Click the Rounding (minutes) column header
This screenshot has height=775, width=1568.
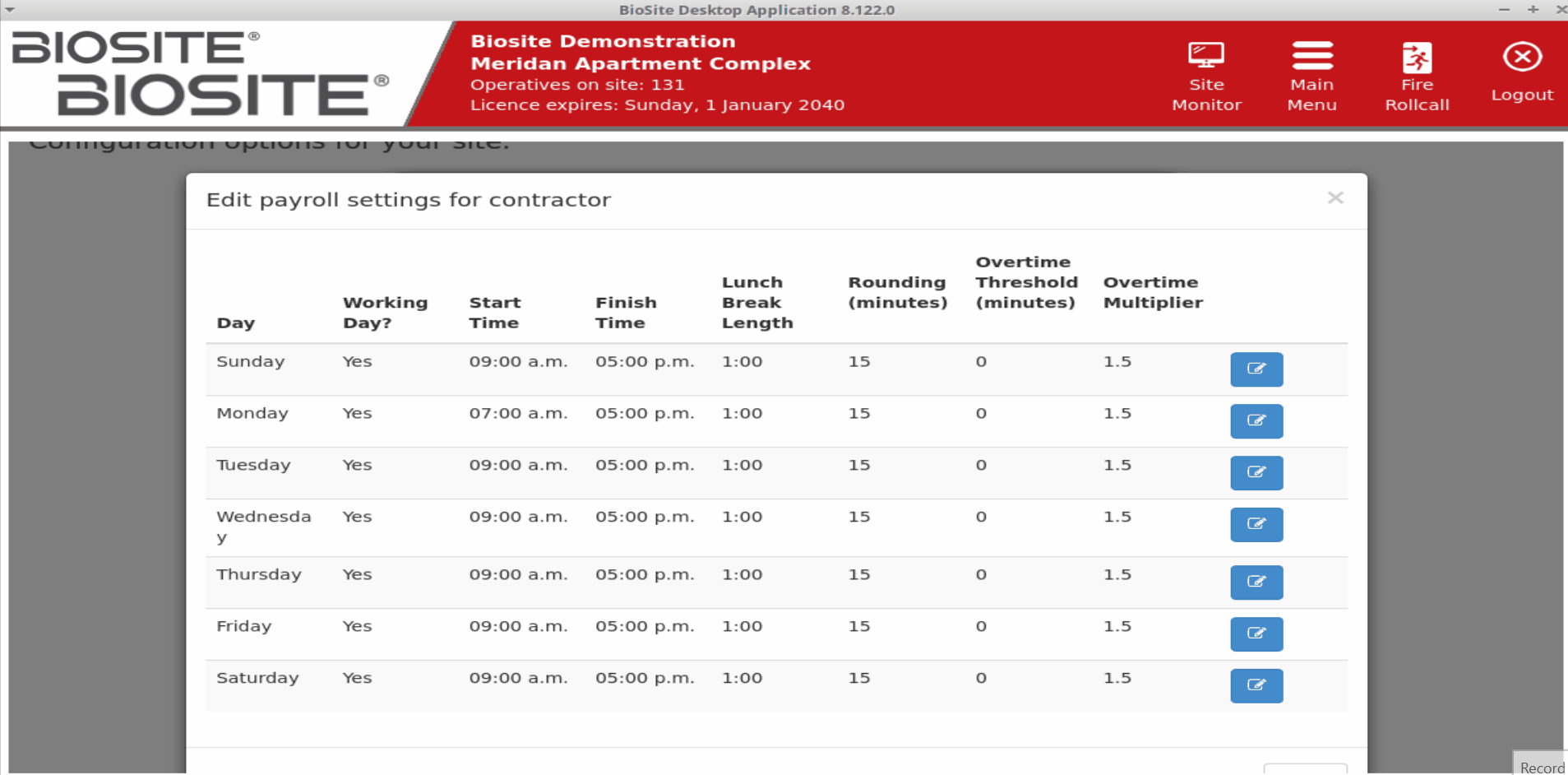(x=897, y=292)
